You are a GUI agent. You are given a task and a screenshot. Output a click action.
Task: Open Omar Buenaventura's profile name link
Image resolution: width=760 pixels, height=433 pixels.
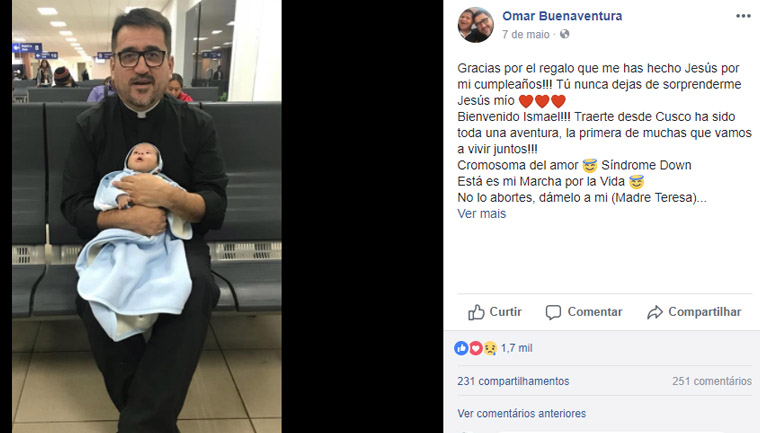[x=562, y=16]
